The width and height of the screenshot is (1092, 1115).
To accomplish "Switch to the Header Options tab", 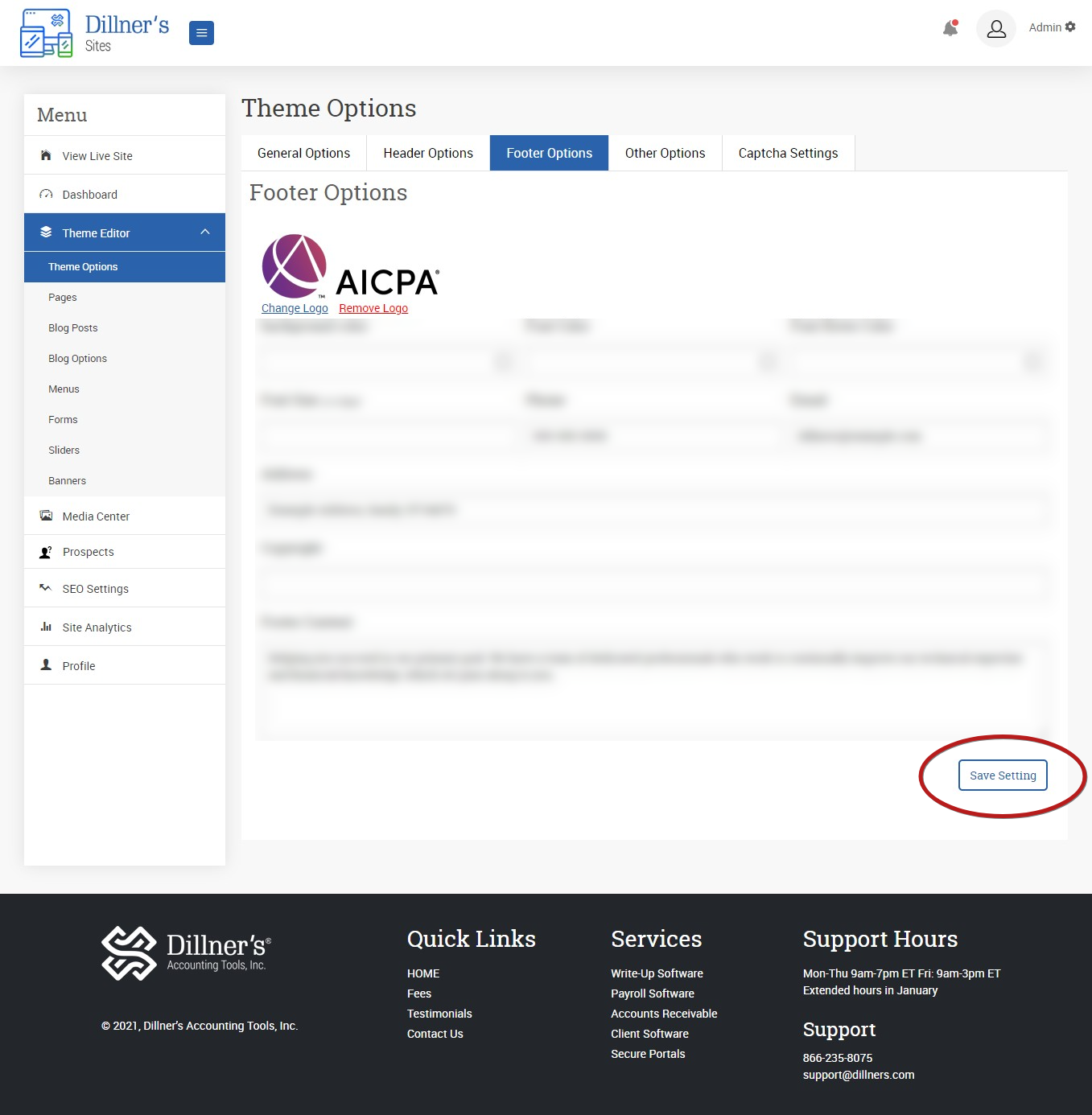I will click(428, 153).
